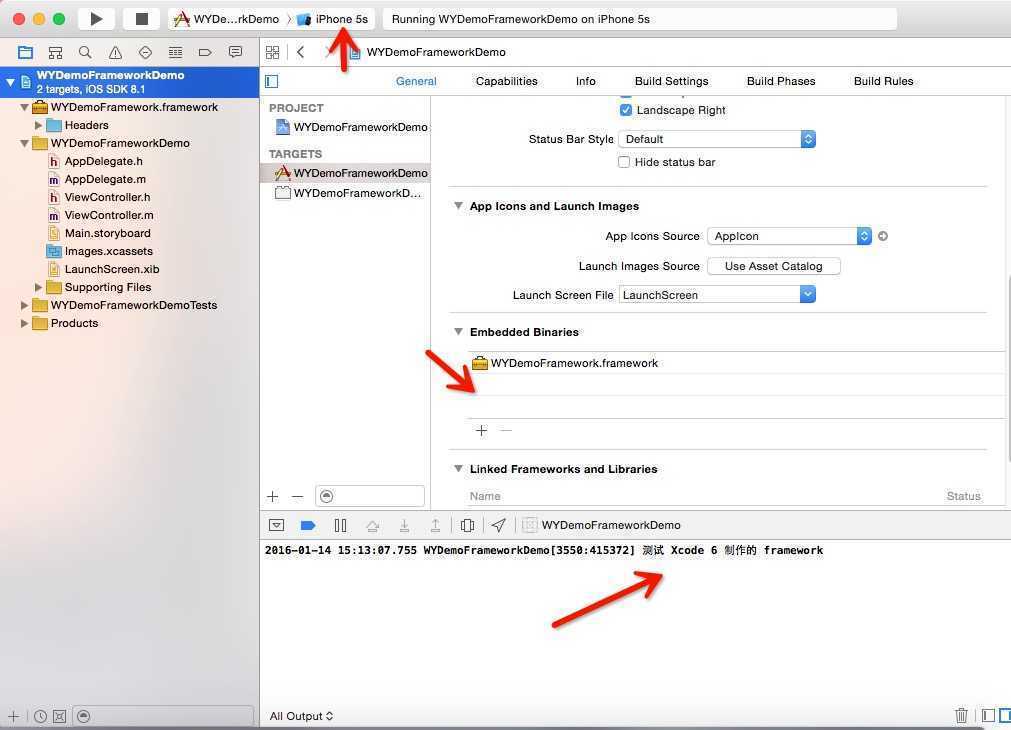
Task: Open the Issue navigator warning icon
Action: click(115, 52)
